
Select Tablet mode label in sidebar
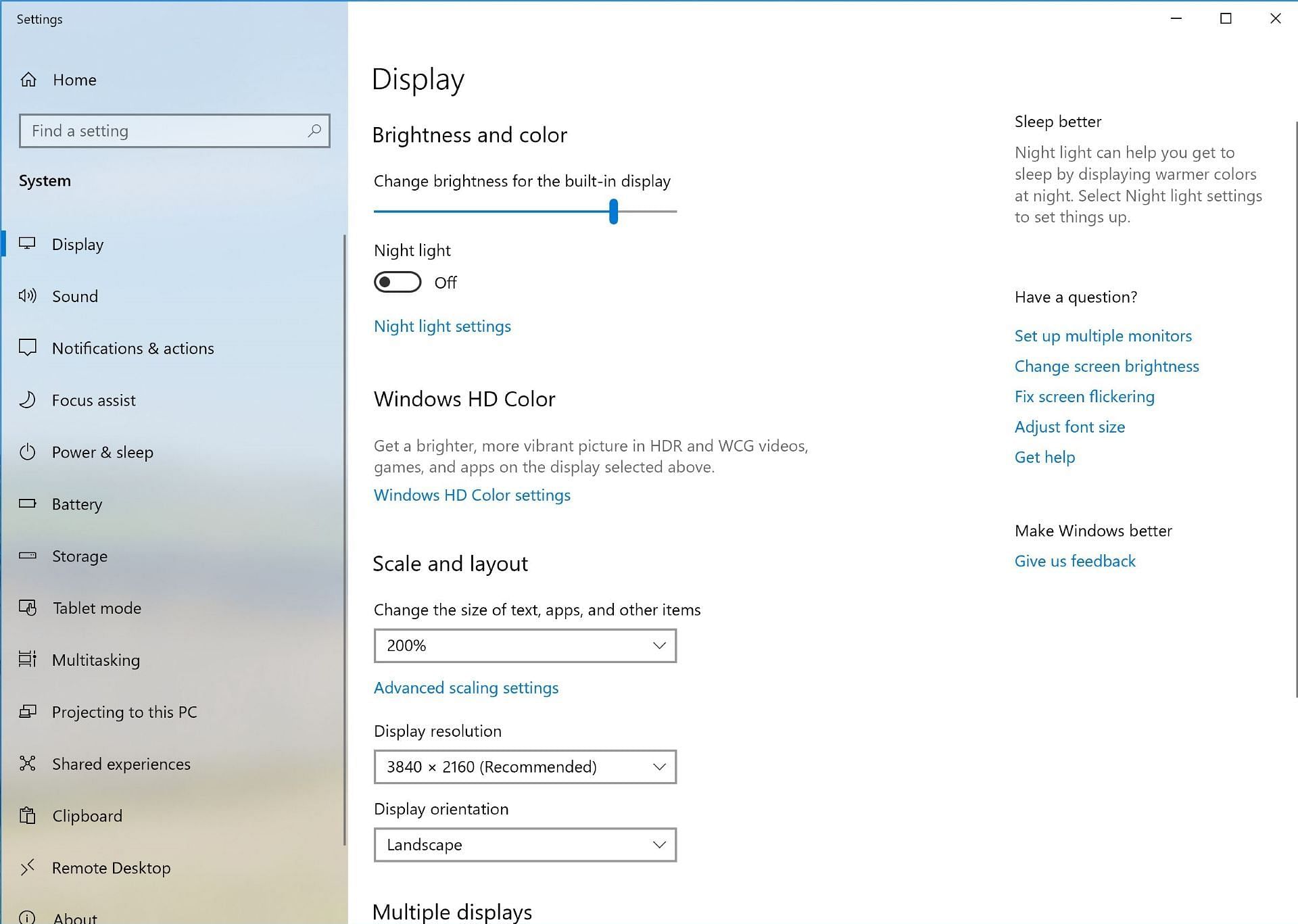point(97,608)
